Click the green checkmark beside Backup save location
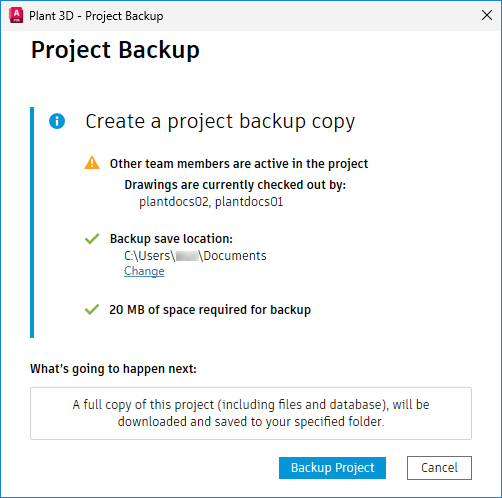Image resolution: width=502 pixels, height=498 pixels. 92,239
